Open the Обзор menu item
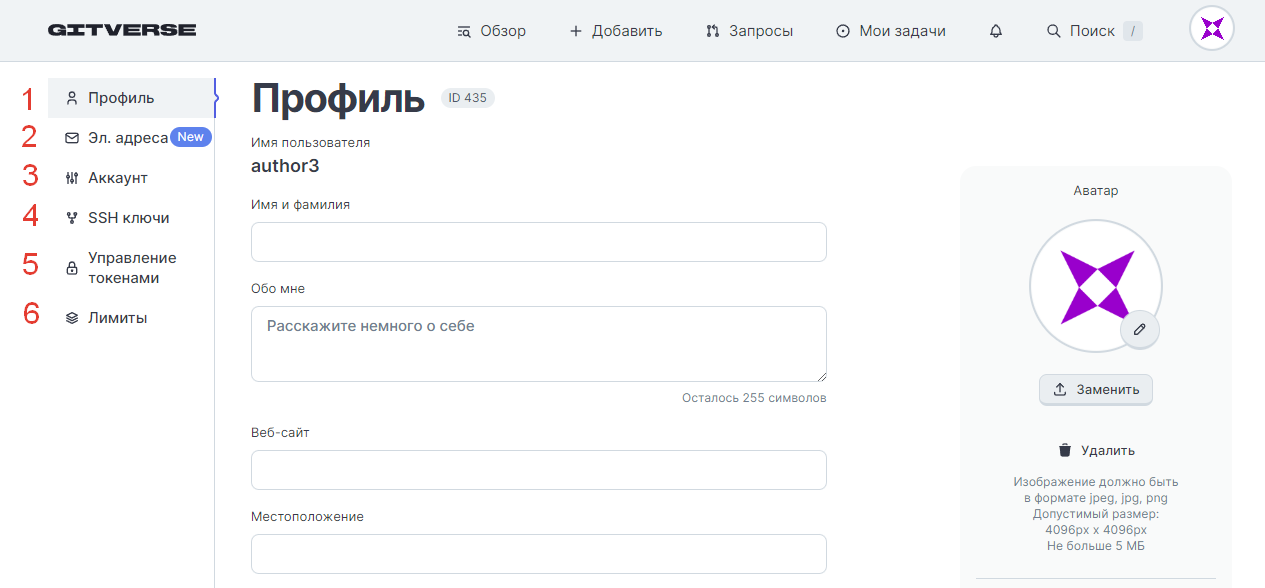The width and height of the screenshot is (1265, 588). 491,31
